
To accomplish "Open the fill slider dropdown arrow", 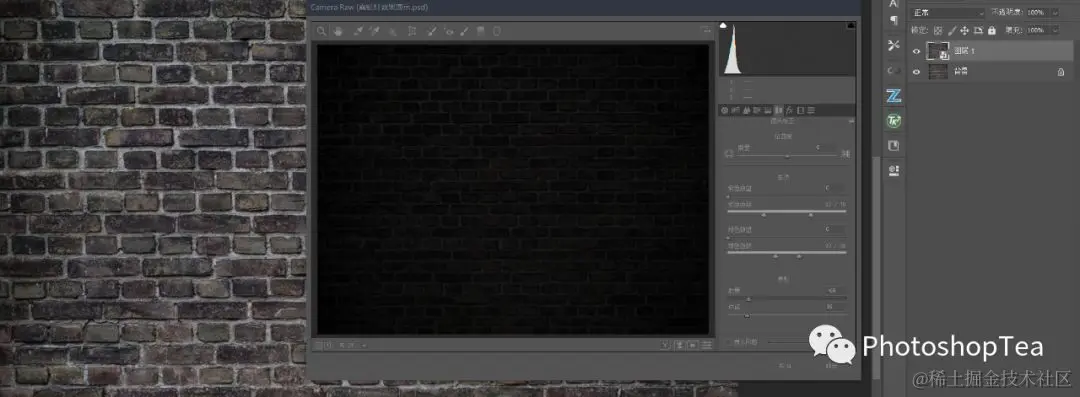I will coord(1055,30).
